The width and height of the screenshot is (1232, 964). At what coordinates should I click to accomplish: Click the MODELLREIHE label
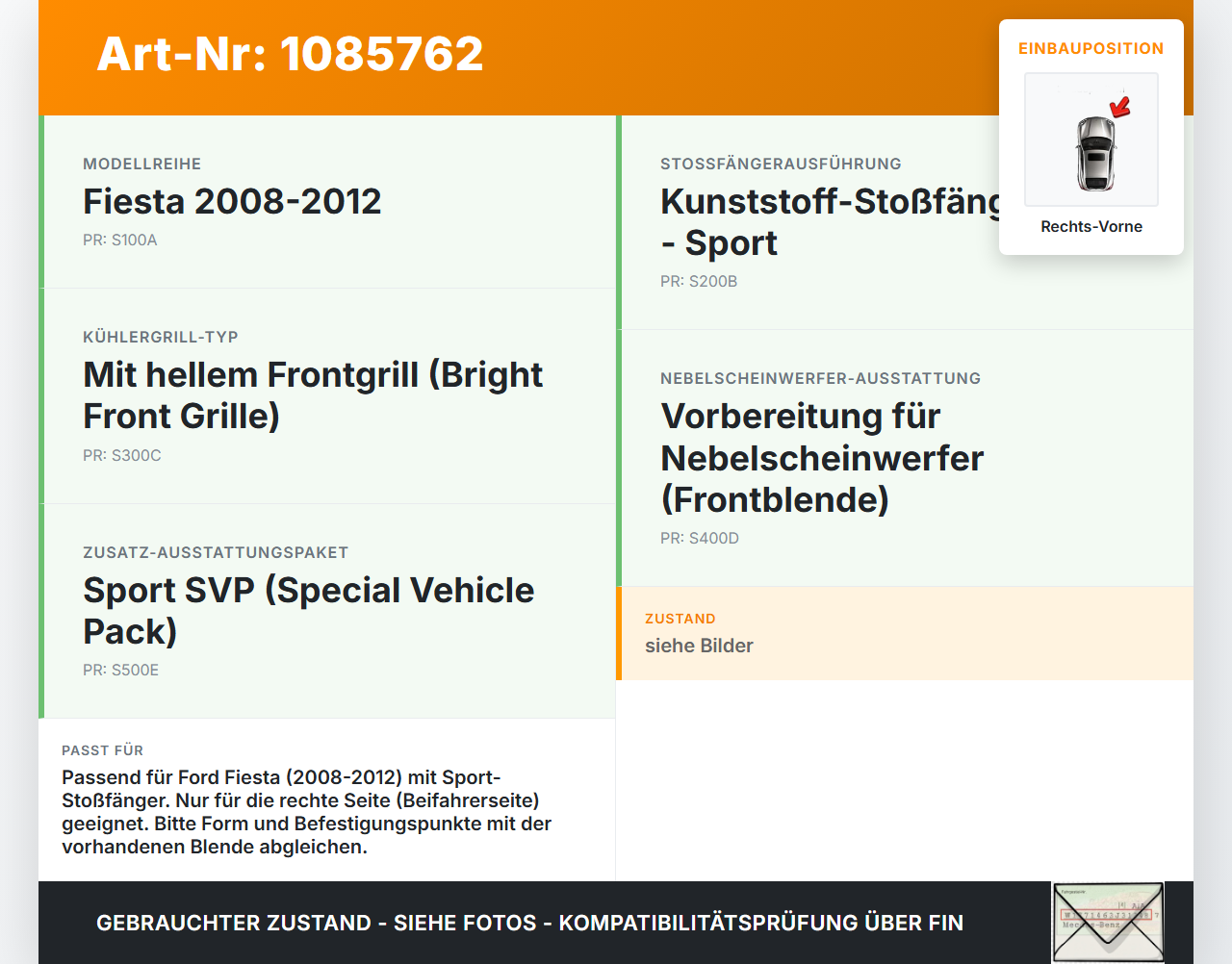click(x=141, y=165)
